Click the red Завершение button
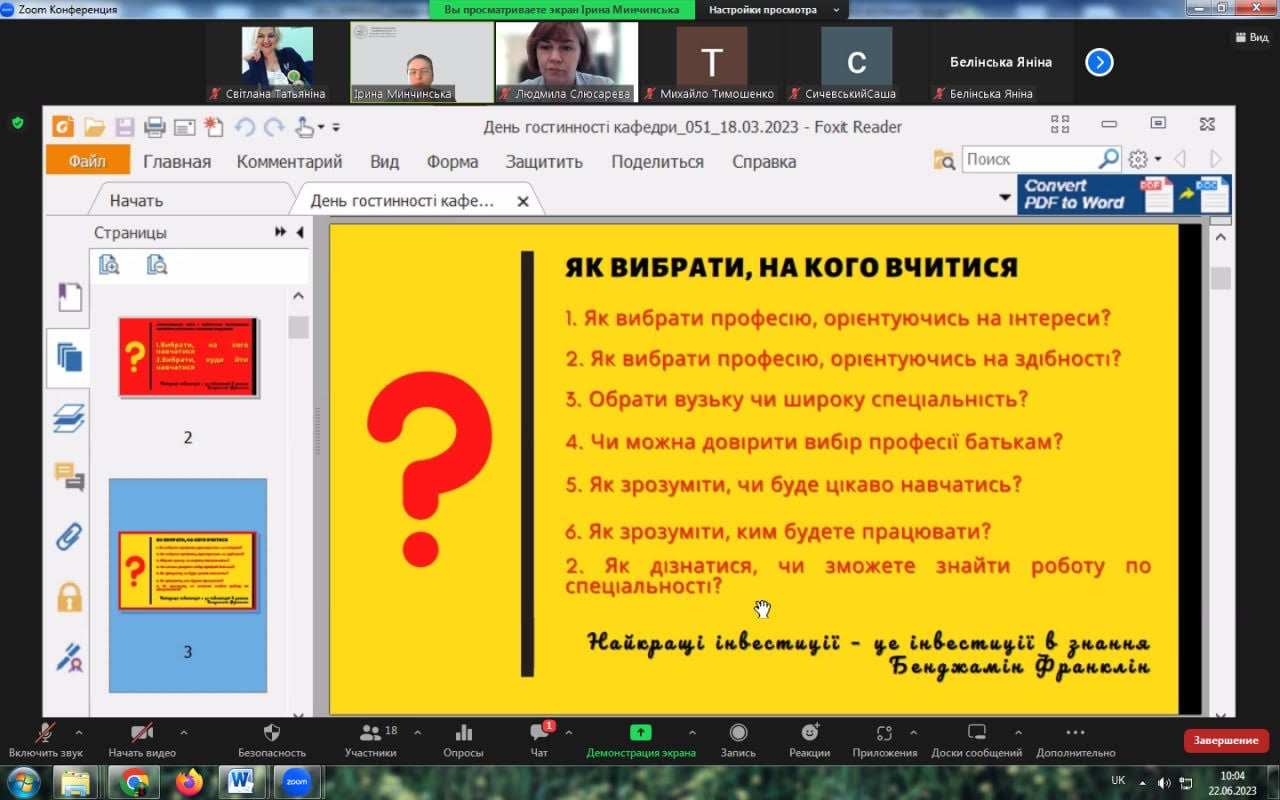The width and height of the screenshot is (1280, 800). click(1226, 740)
